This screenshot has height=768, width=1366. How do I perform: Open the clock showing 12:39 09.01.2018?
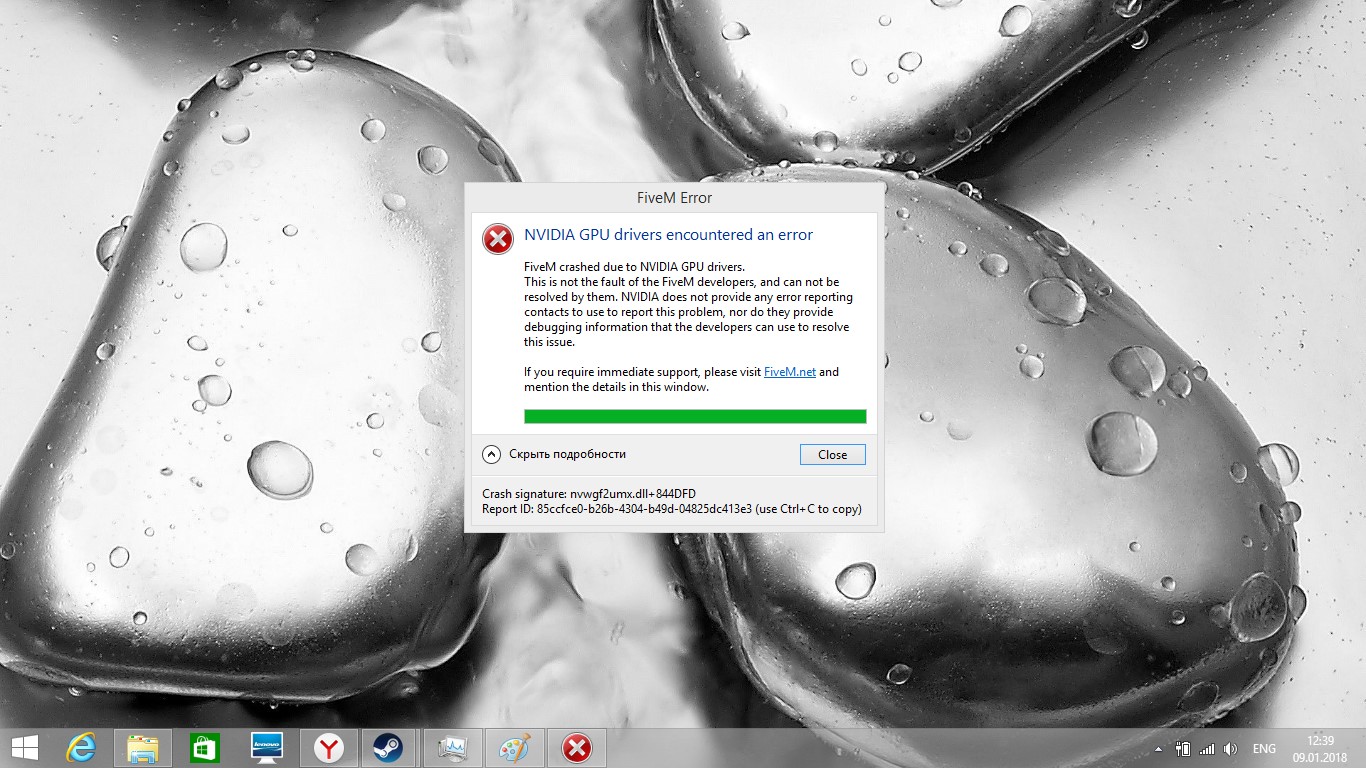[x=1320, y=748]
